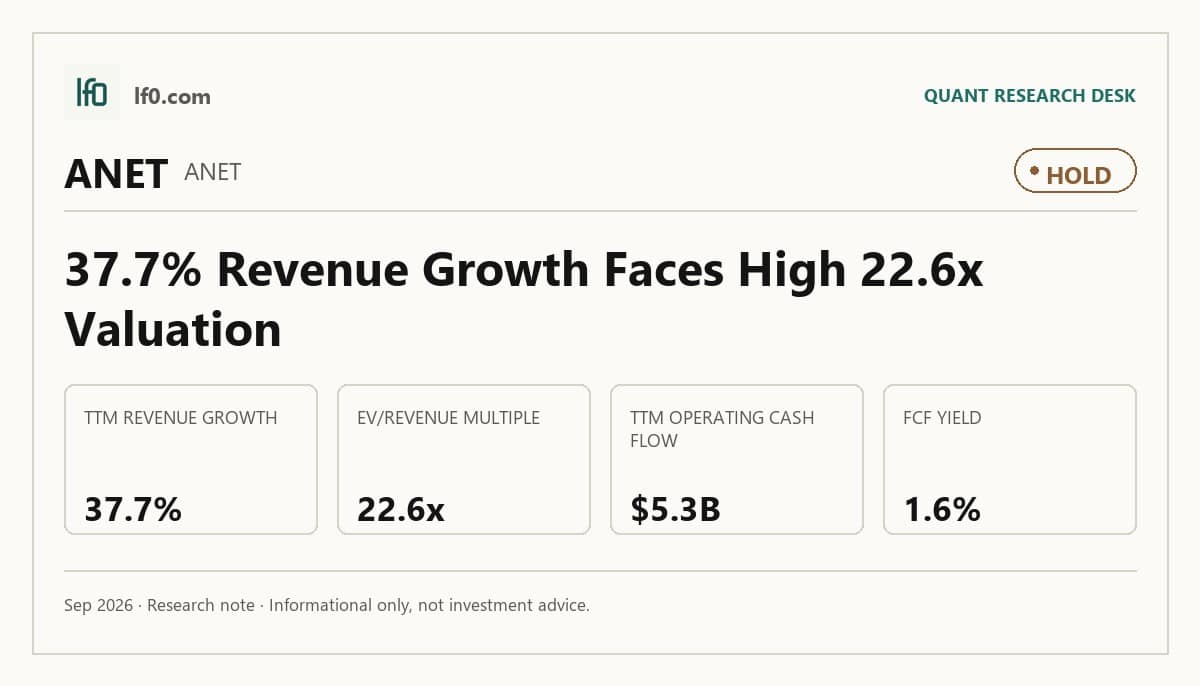Click the HOLD rating badge
Image resolution: width=1200 pixels, height=686 pixels.
pyautogui.click(x=1075, y=171)
